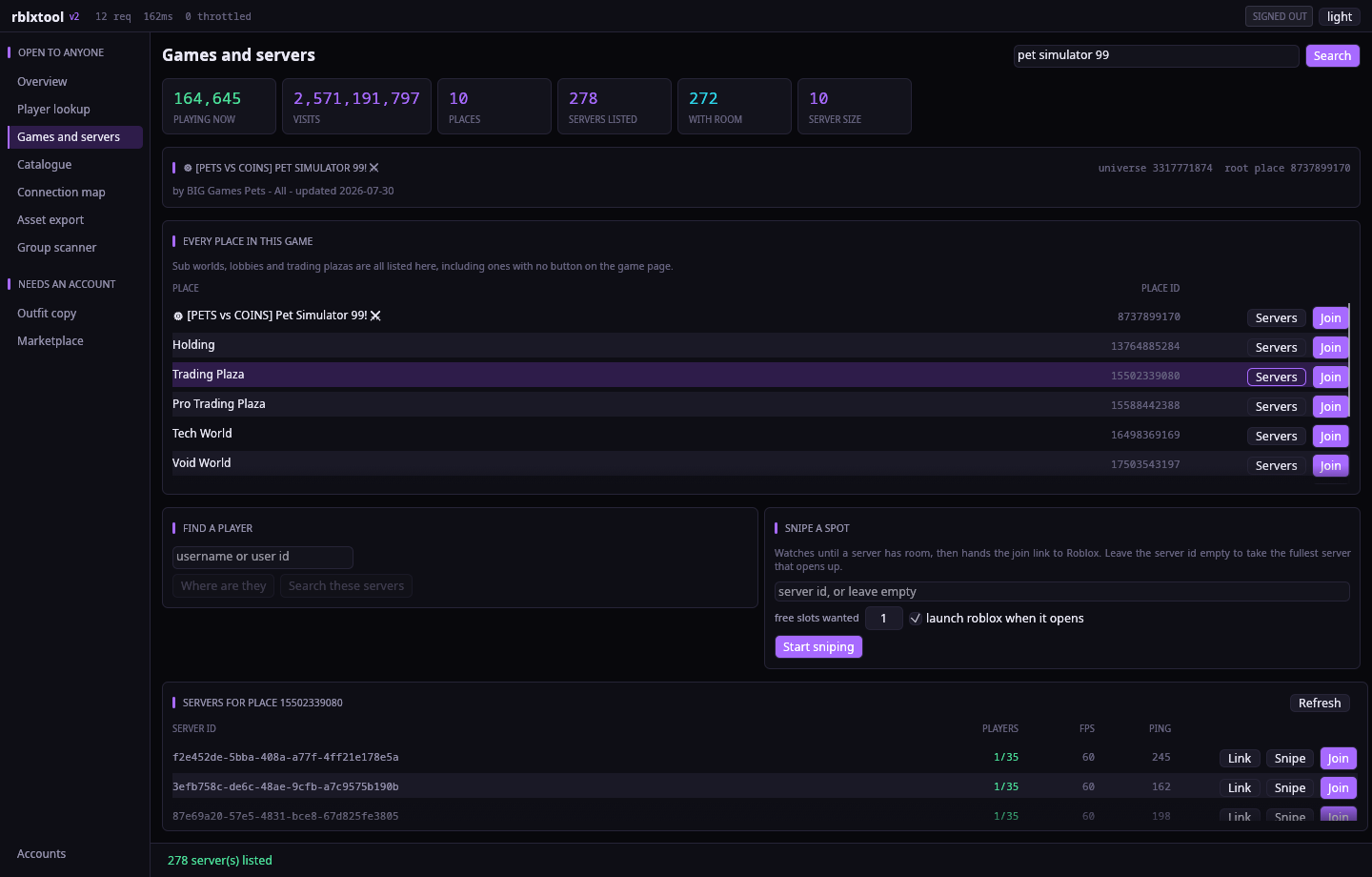1372x877 pixels.
Task: Open the Catalogue section
Action: point(74,165)
